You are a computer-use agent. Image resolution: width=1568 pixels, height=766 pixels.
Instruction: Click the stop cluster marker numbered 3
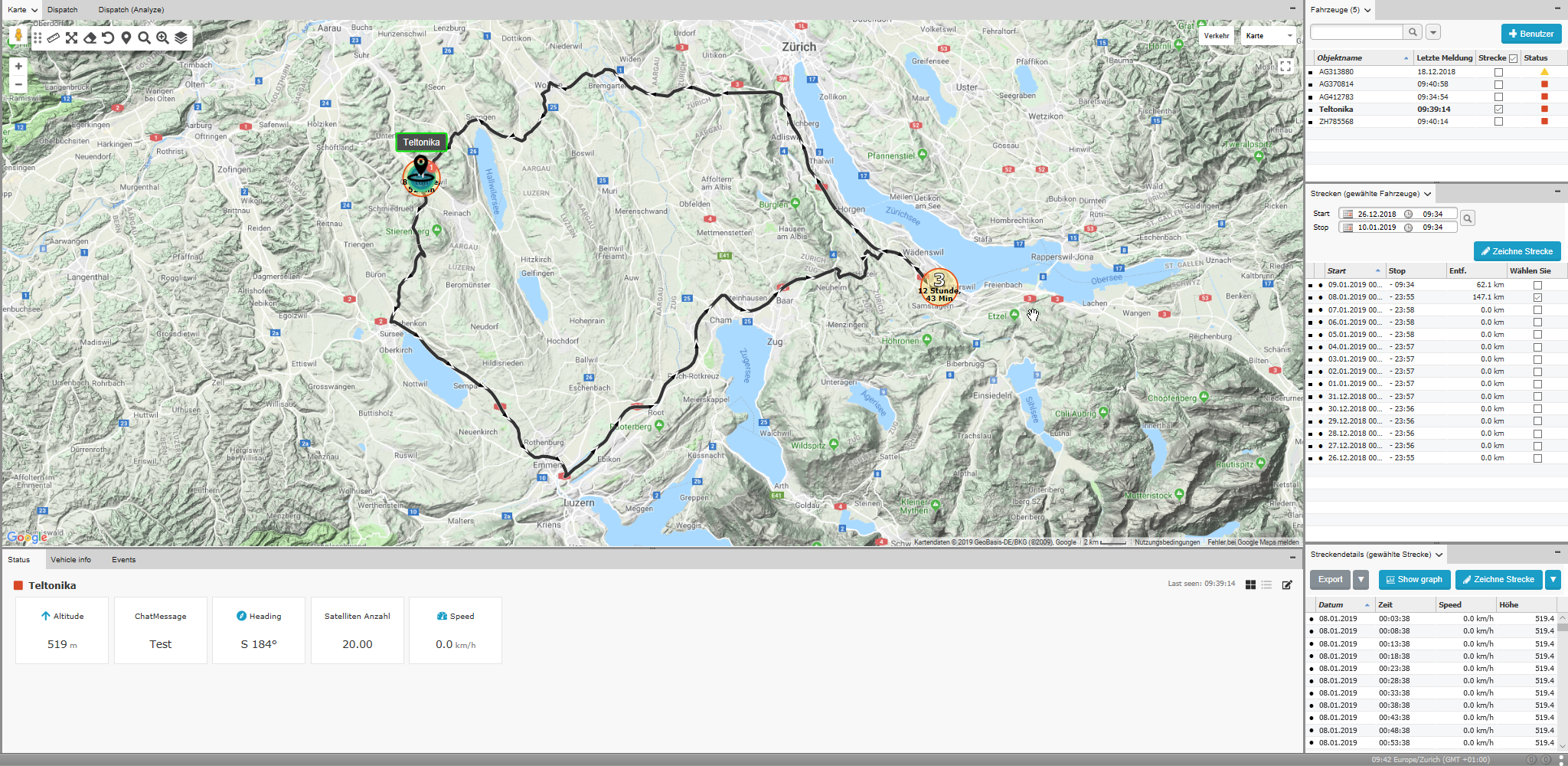(939, 286)
